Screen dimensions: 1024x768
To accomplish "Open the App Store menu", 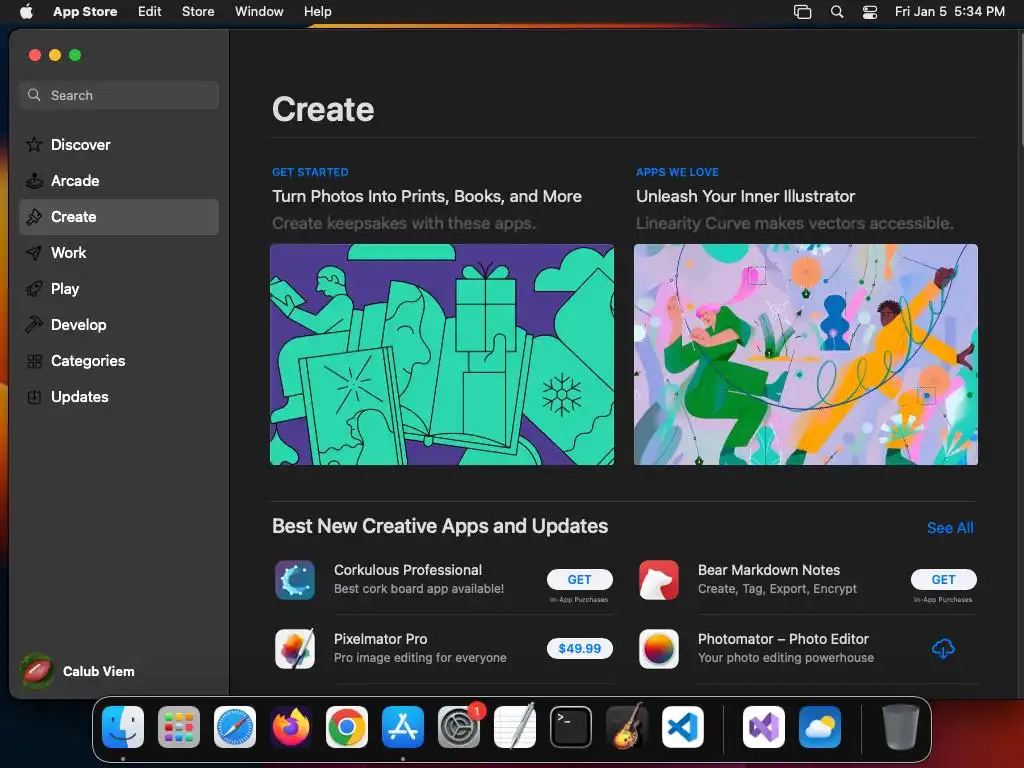I will point(85,11).
